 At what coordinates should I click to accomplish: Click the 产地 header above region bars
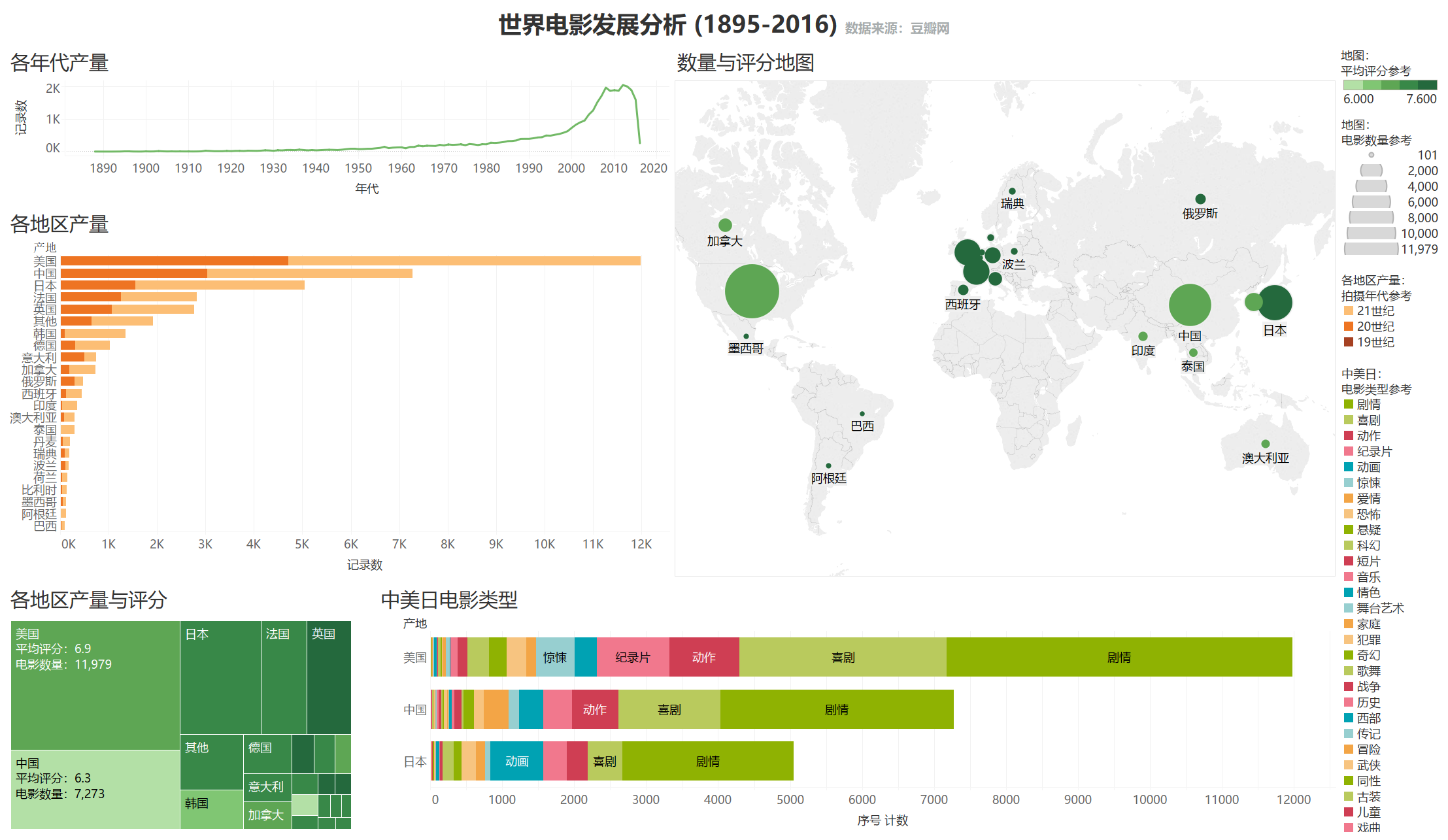(x=45, y=247)
